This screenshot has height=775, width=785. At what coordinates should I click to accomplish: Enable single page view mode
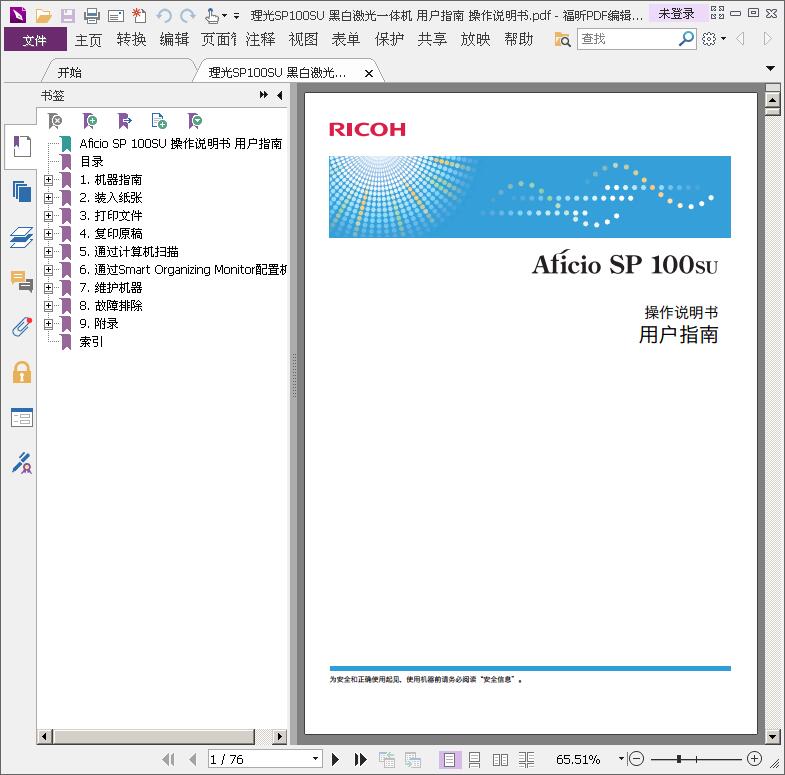pyautogui.click(x=449, y=759)
